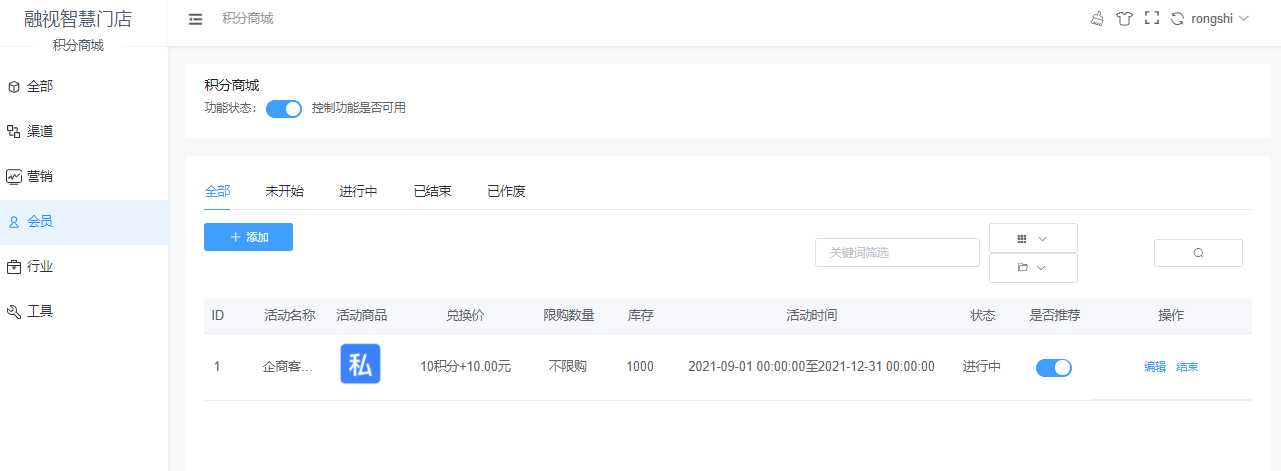Screen dimensions: 1281x471
Task: Open the theme shirt icon
Action: tap(1124, 18)
